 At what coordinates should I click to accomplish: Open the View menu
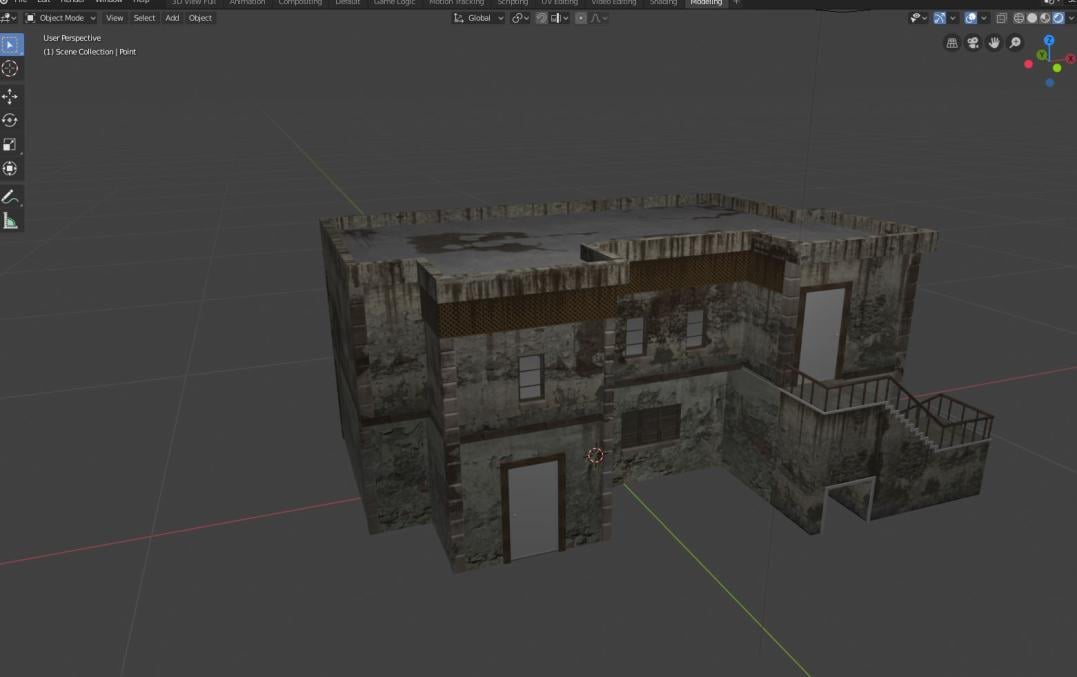(x=115, y=19)
